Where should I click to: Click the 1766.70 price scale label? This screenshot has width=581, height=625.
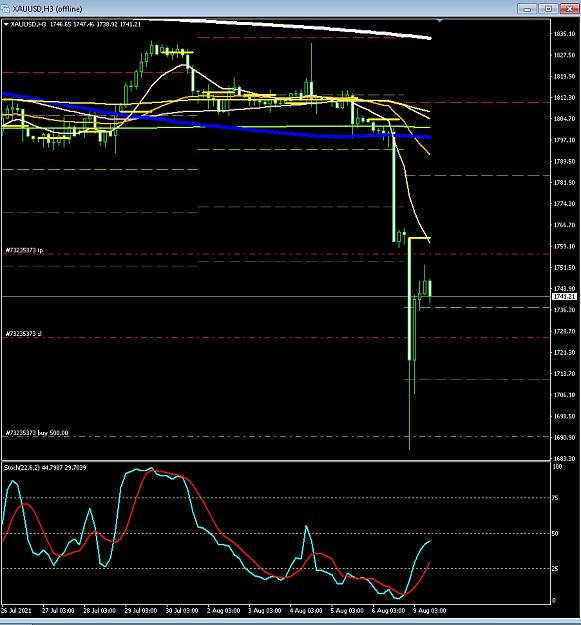564,225
